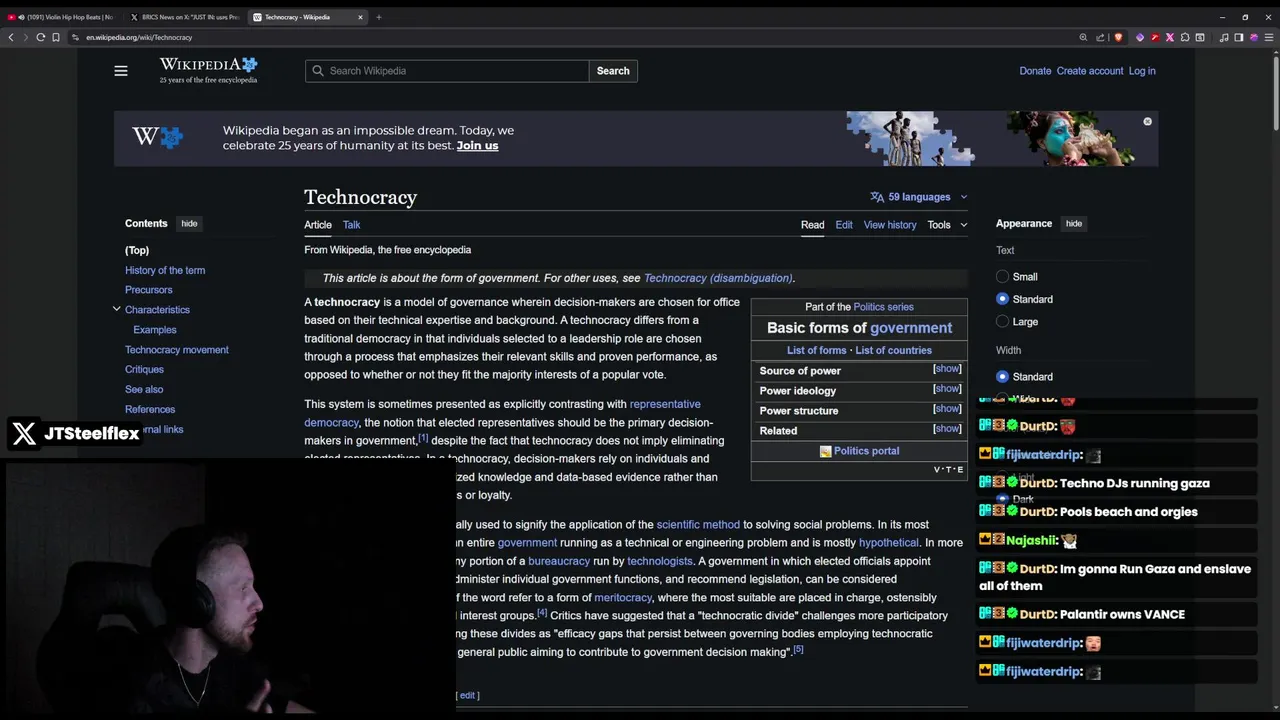
Task: Bookmark this page using the bookmark icon
Action: [x=56, y=37]
